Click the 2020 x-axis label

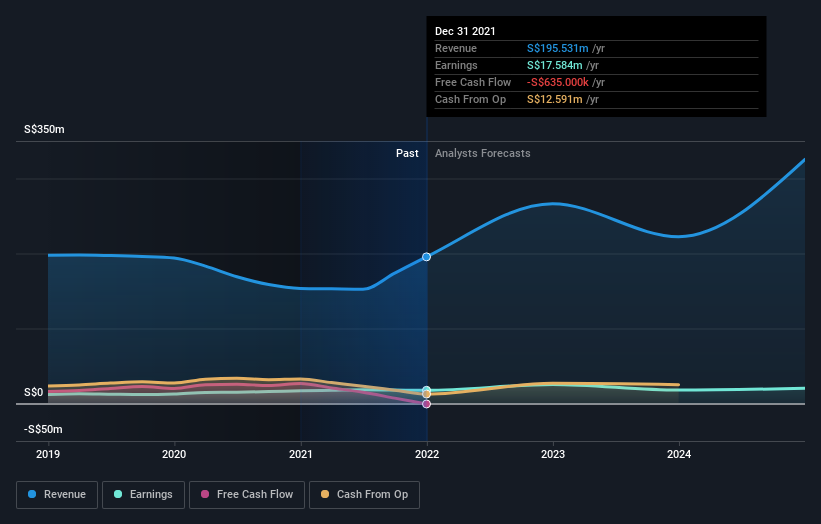pos(174,454)
